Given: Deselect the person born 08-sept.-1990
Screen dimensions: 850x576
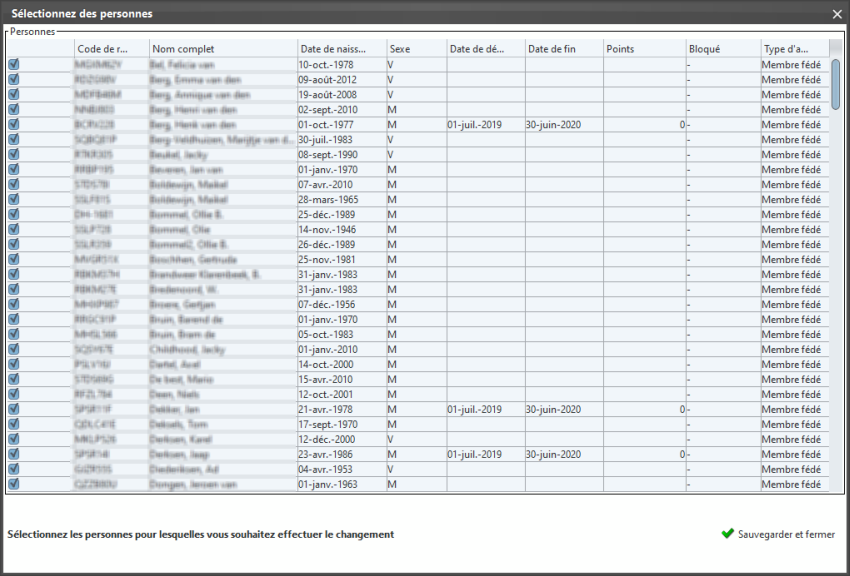Looking at the screenshot, I should [14, 154].
